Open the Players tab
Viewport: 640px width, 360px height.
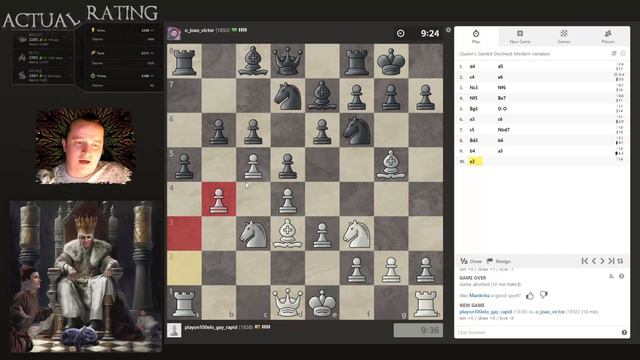(608, 36)
